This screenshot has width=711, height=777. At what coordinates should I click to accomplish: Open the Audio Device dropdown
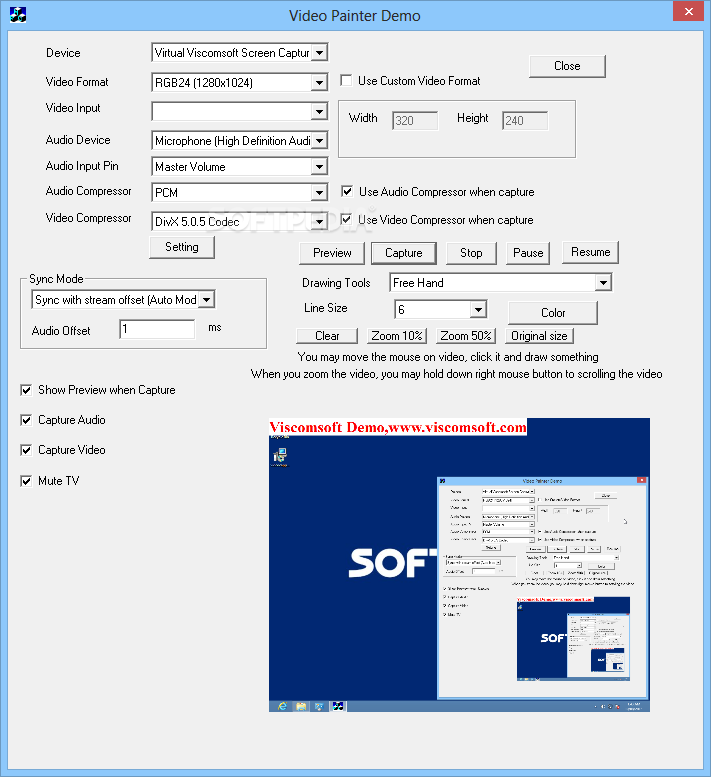(320, 141)
